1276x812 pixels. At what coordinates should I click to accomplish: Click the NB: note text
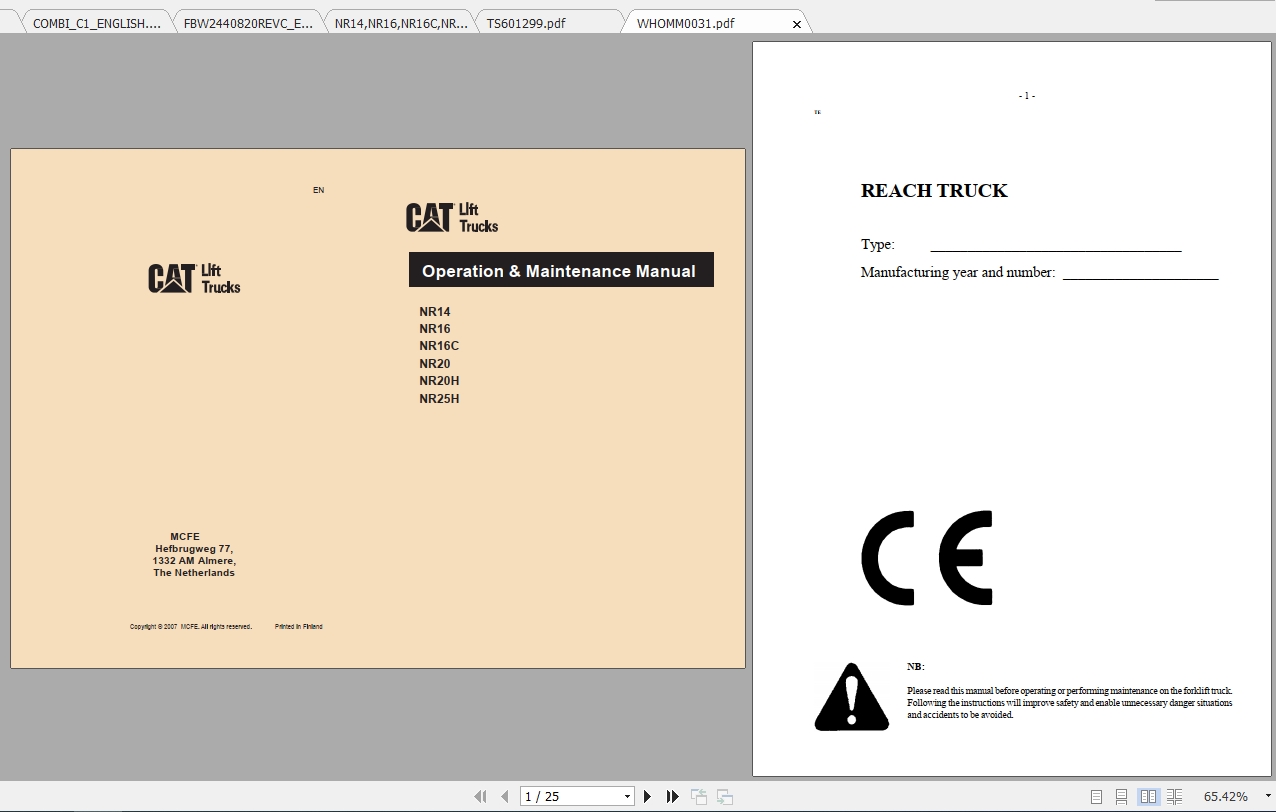pos(916,666)
